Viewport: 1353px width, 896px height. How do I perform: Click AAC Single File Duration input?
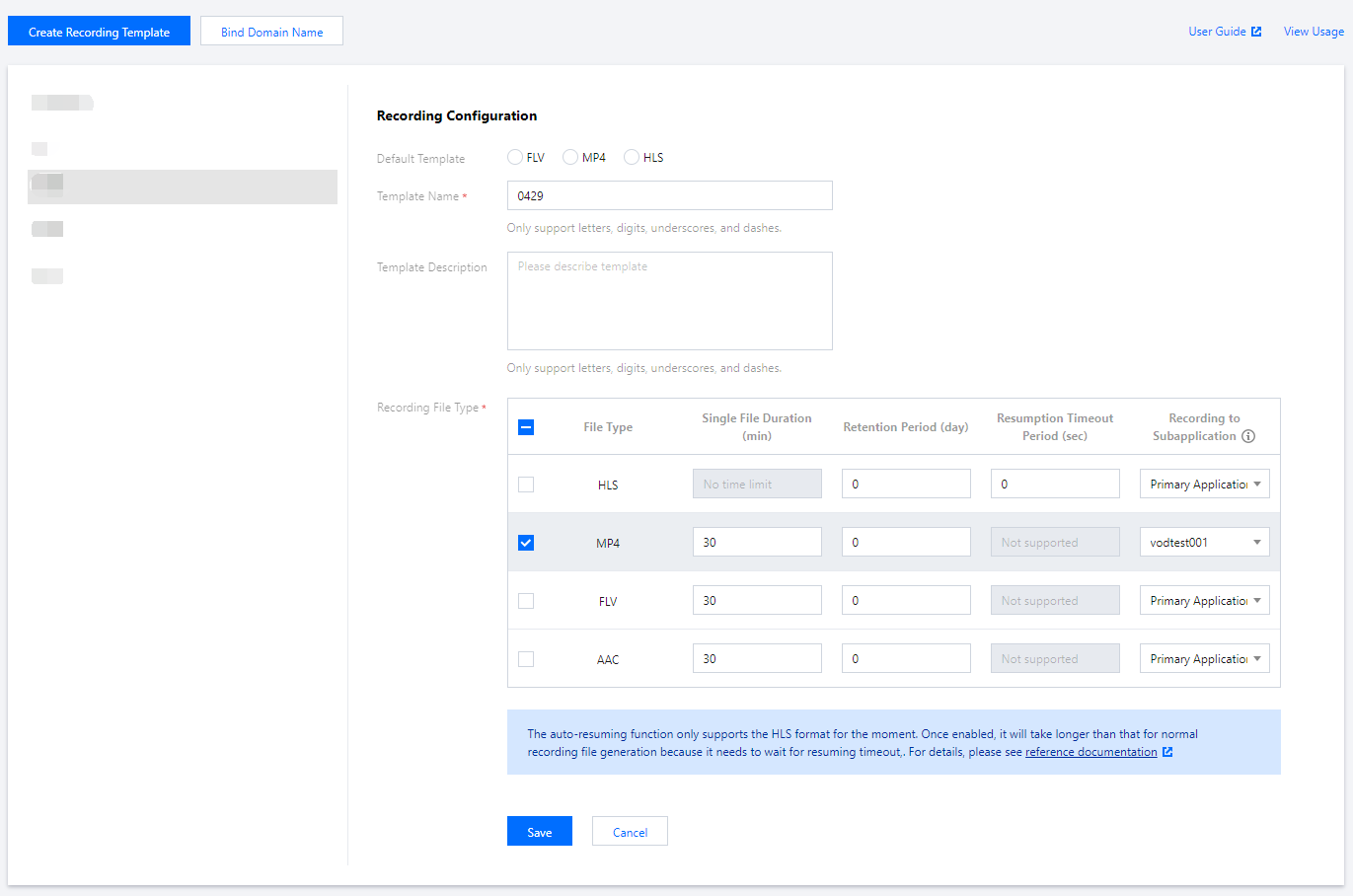[757, 658]
